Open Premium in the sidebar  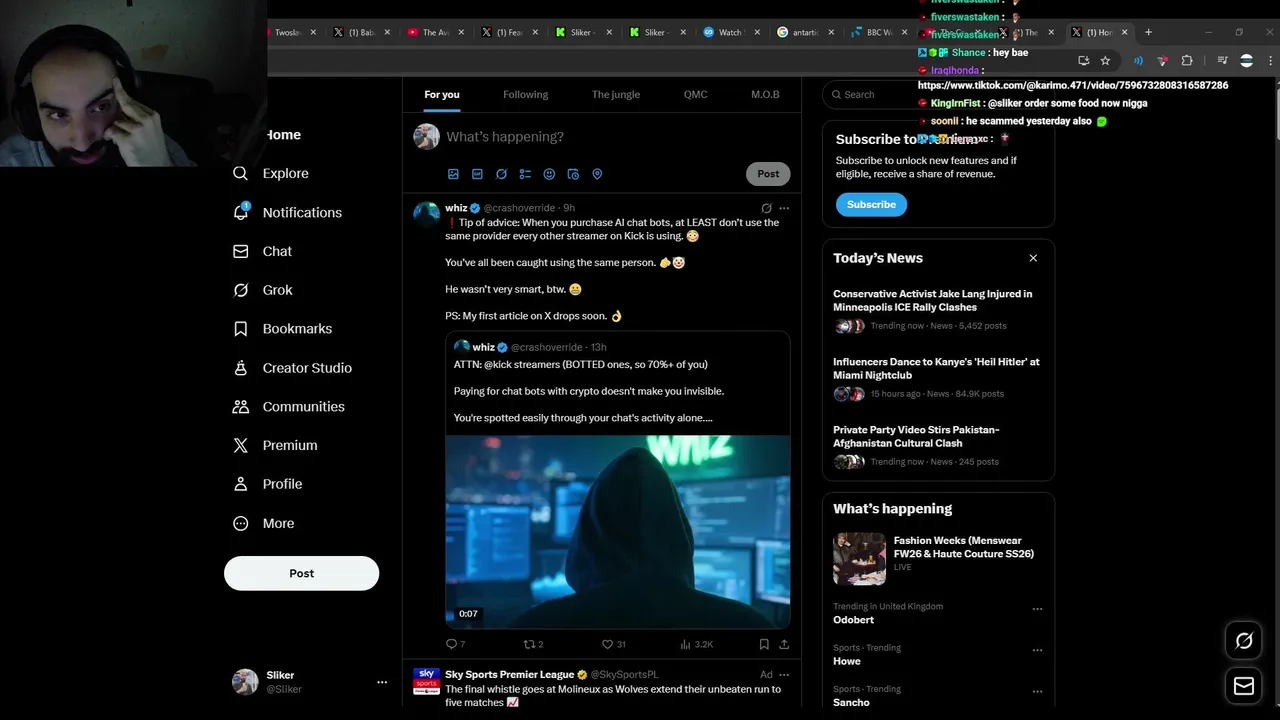(275, 445)
